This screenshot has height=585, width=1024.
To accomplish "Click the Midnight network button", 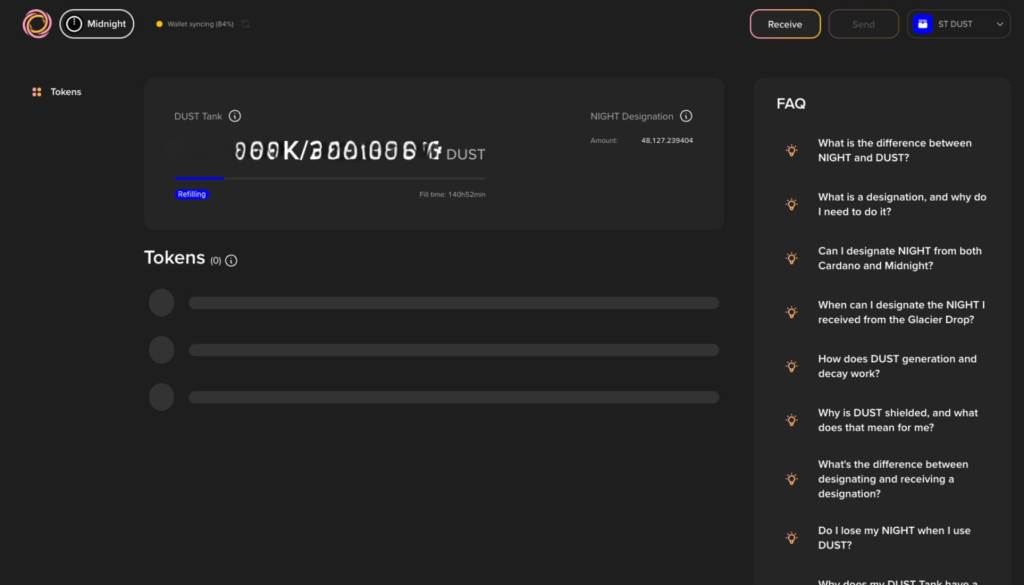I will point(97,24).
